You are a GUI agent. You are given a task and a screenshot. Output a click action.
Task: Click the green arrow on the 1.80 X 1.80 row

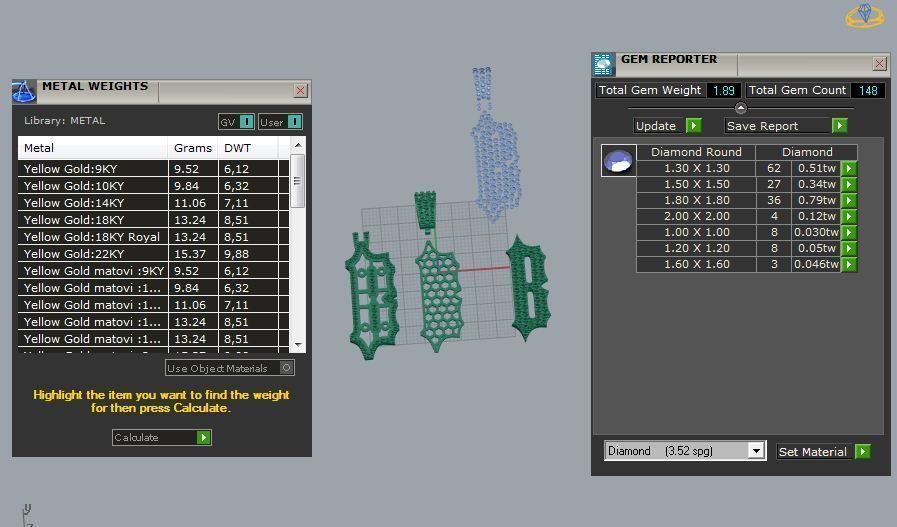pyautogui.click(x=849, y=200)
